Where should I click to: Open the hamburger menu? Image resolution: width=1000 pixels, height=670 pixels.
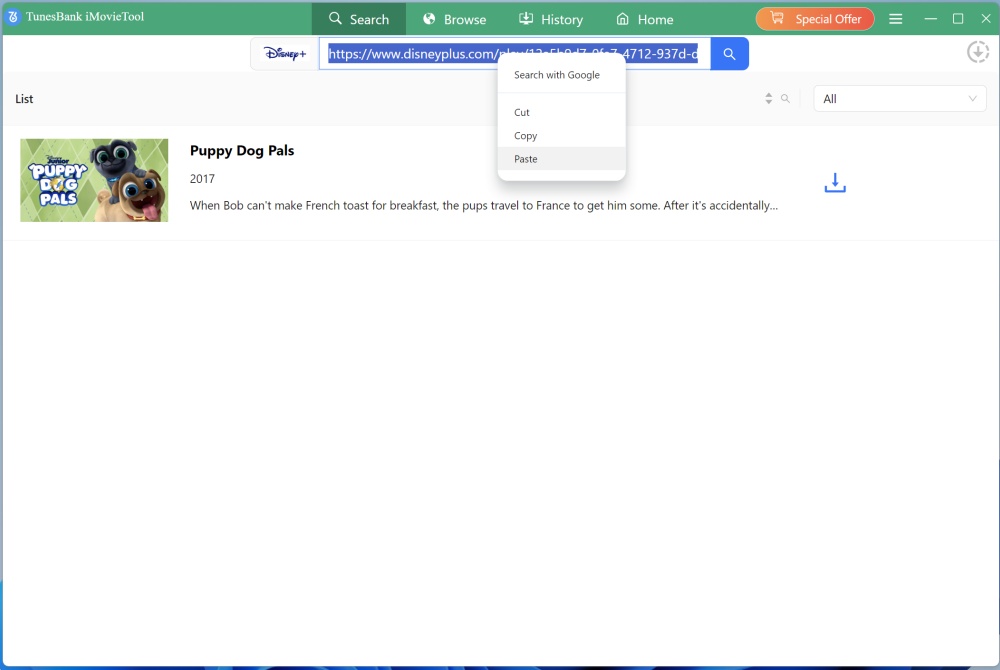(896, 19)
